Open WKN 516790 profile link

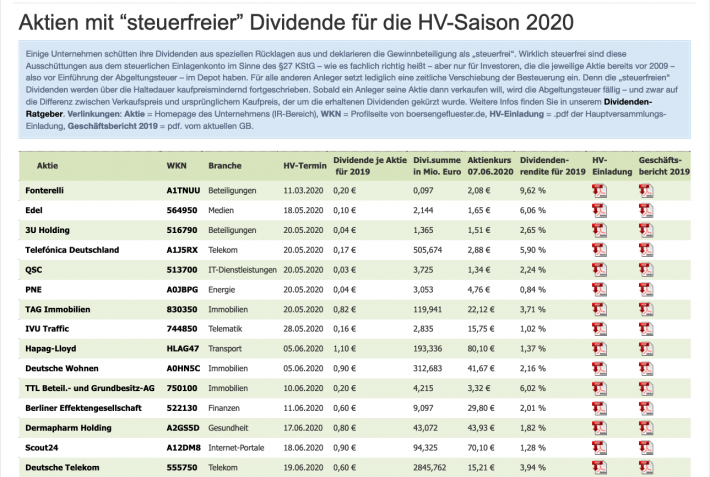(182, 230)
